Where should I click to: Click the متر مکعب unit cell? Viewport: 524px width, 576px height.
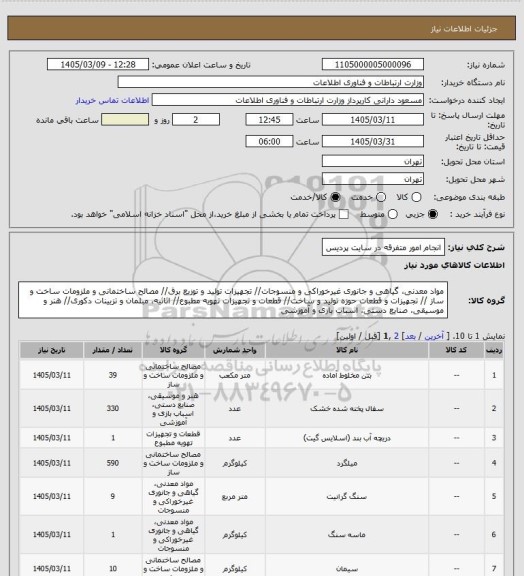tap(234, 375)
